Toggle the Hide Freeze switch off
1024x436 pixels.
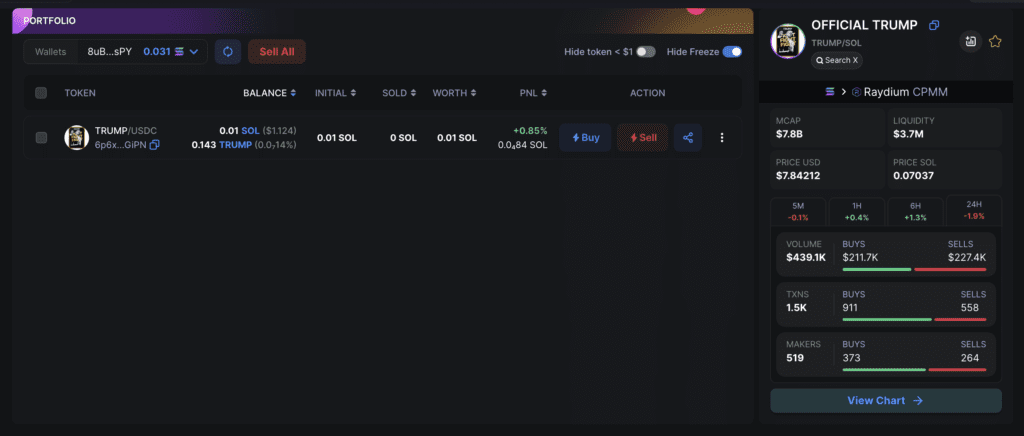click(x=732, y=52)
